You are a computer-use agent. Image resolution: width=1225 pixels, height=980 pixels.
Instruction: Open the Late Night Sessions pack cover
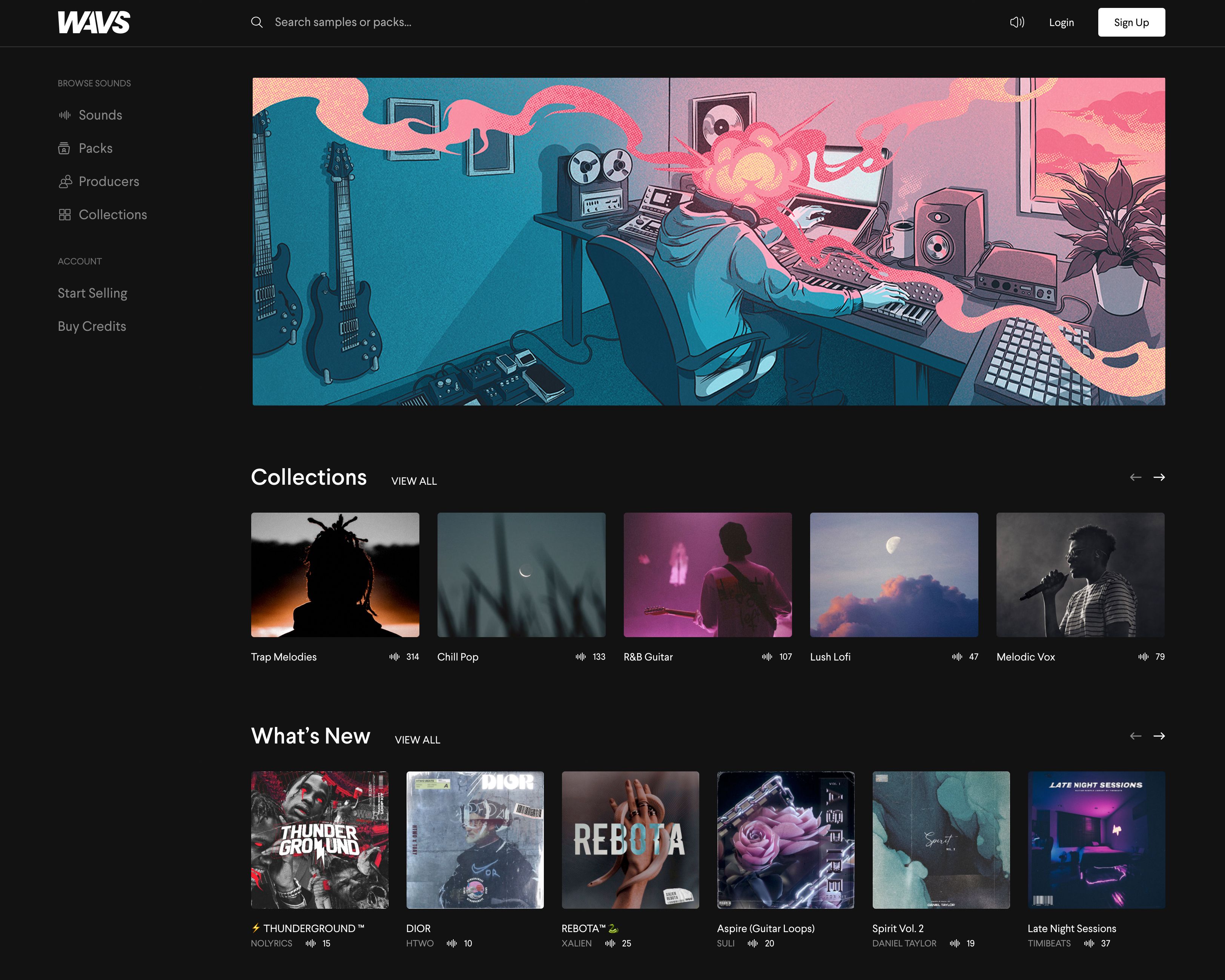tap(1096, 840)
